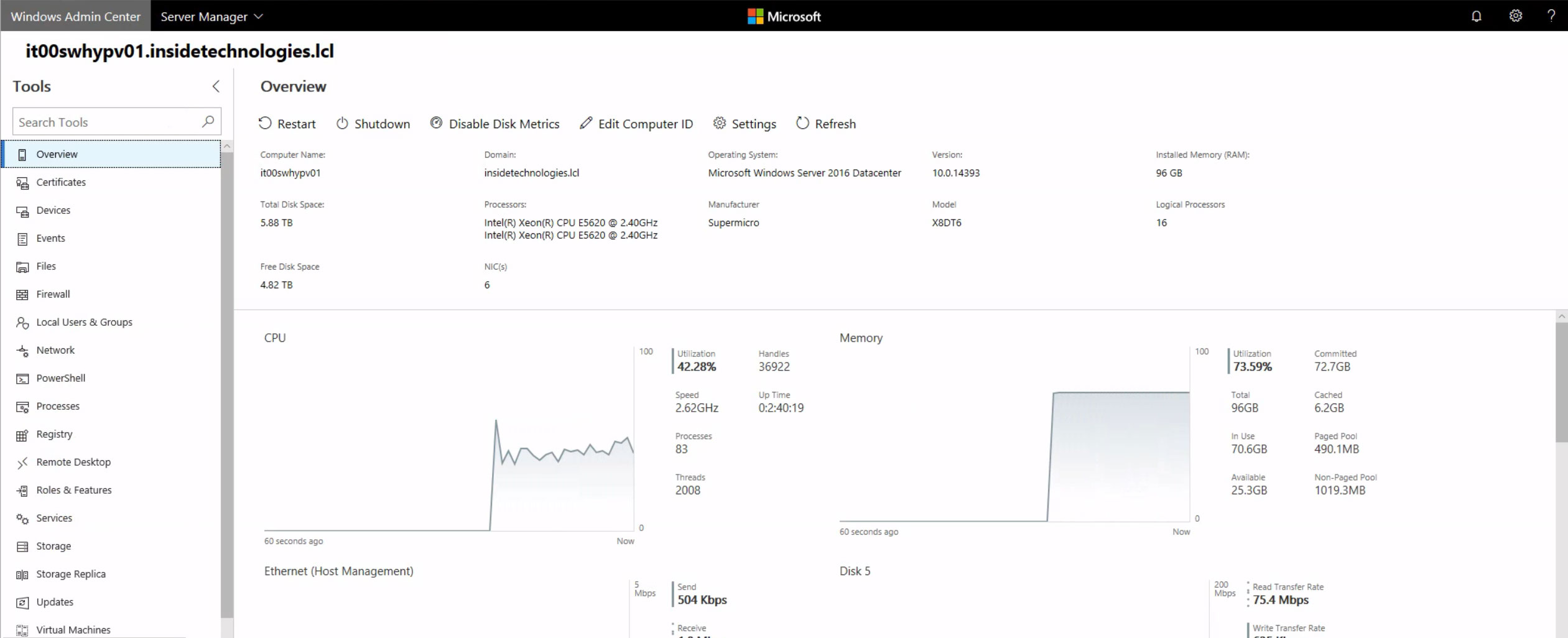Open the Remote Desktop tool
Screen dimensions: 1568x638
(112, 462)
